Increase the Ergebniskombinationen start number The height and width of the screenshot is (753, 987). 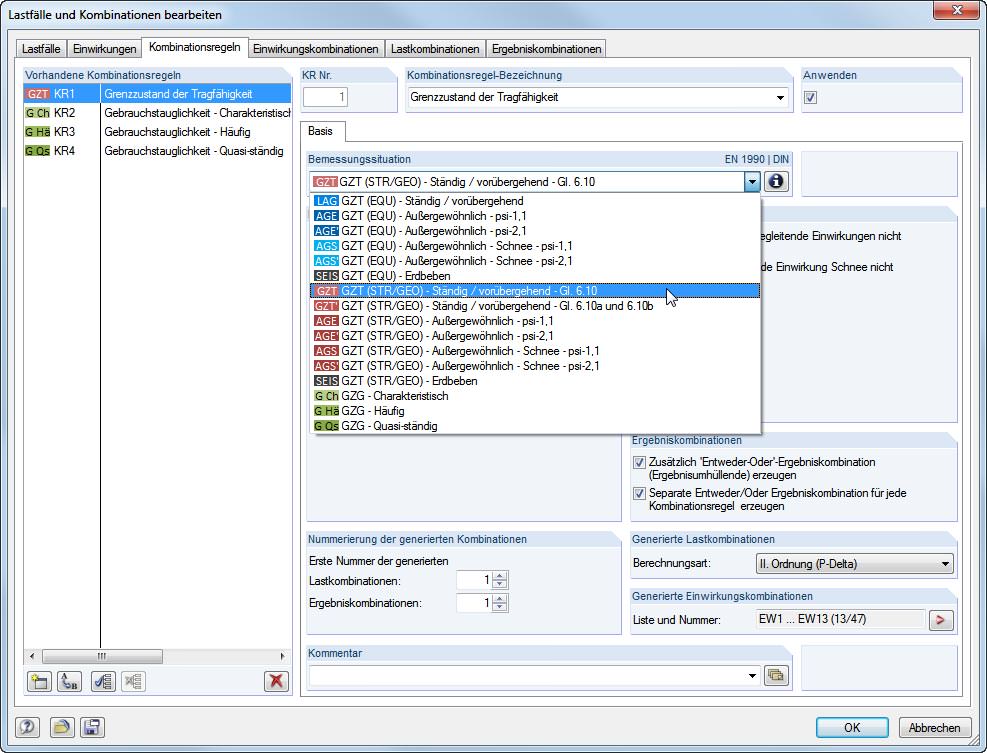500,598
